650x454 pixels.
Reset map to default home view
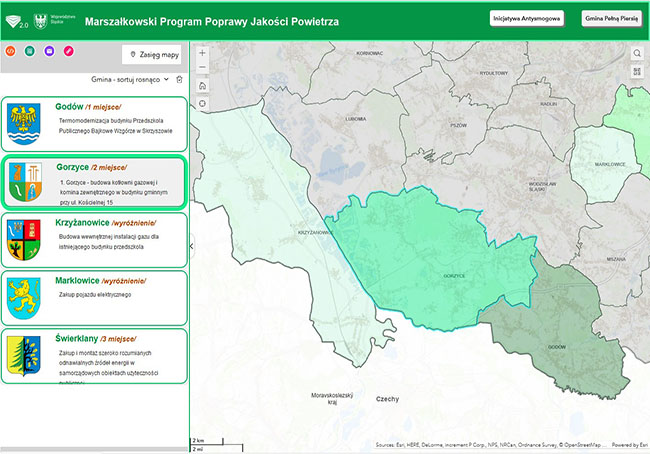(203, 85)
